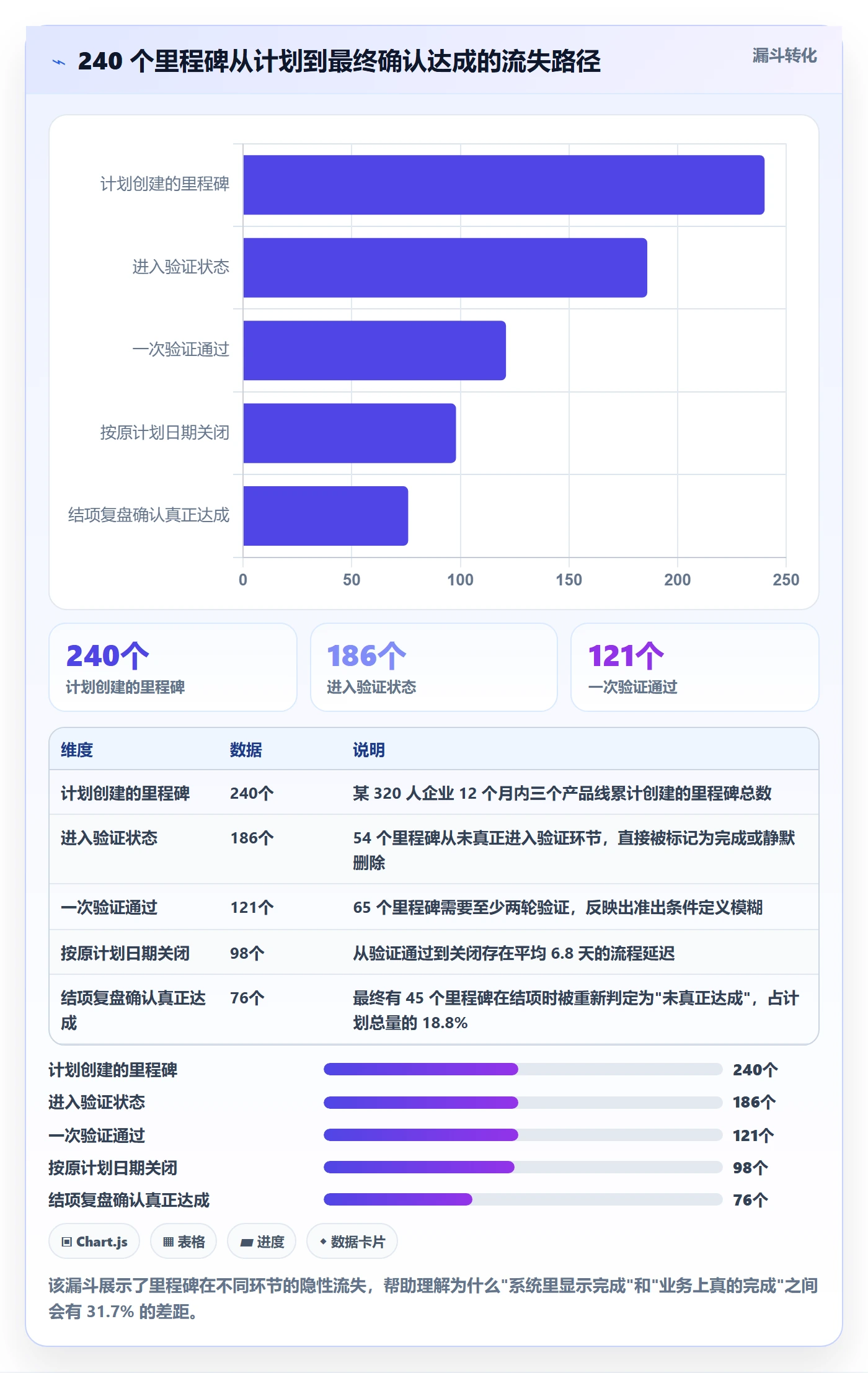Viewport: 868px width, 1373px height.
Task: Select the 数据卡片 tag chip
Action: tap(352, 1242)
